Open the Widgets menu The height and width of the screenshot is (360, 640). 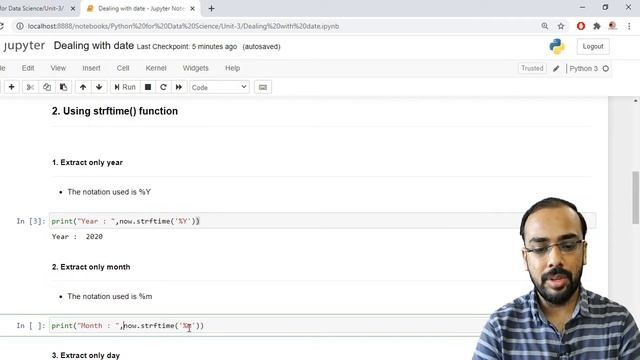(196, 68)
